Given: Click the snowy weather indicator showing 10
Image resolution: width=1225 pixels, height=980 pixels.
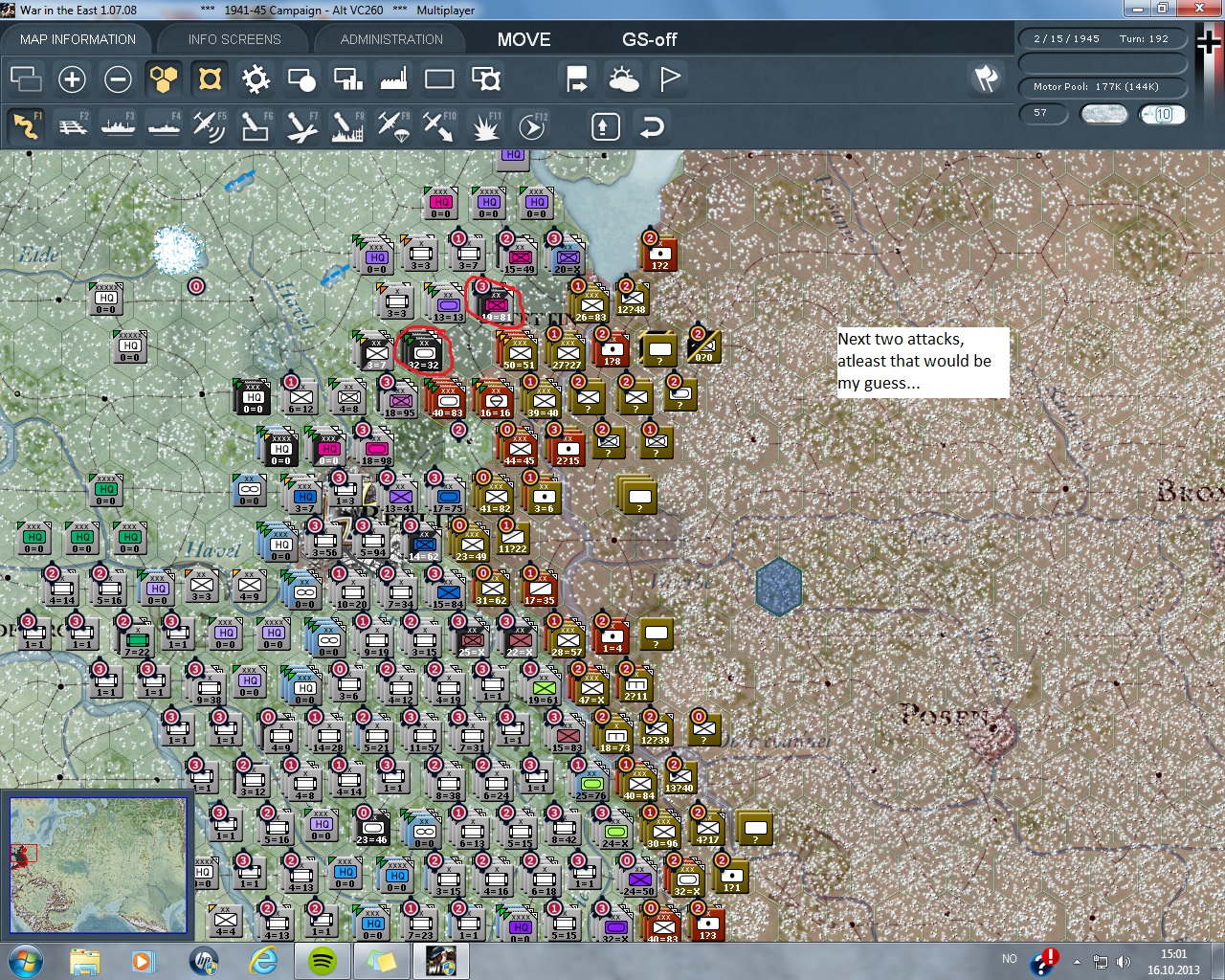Looking at the screenshot, I should coord(1163,114).
